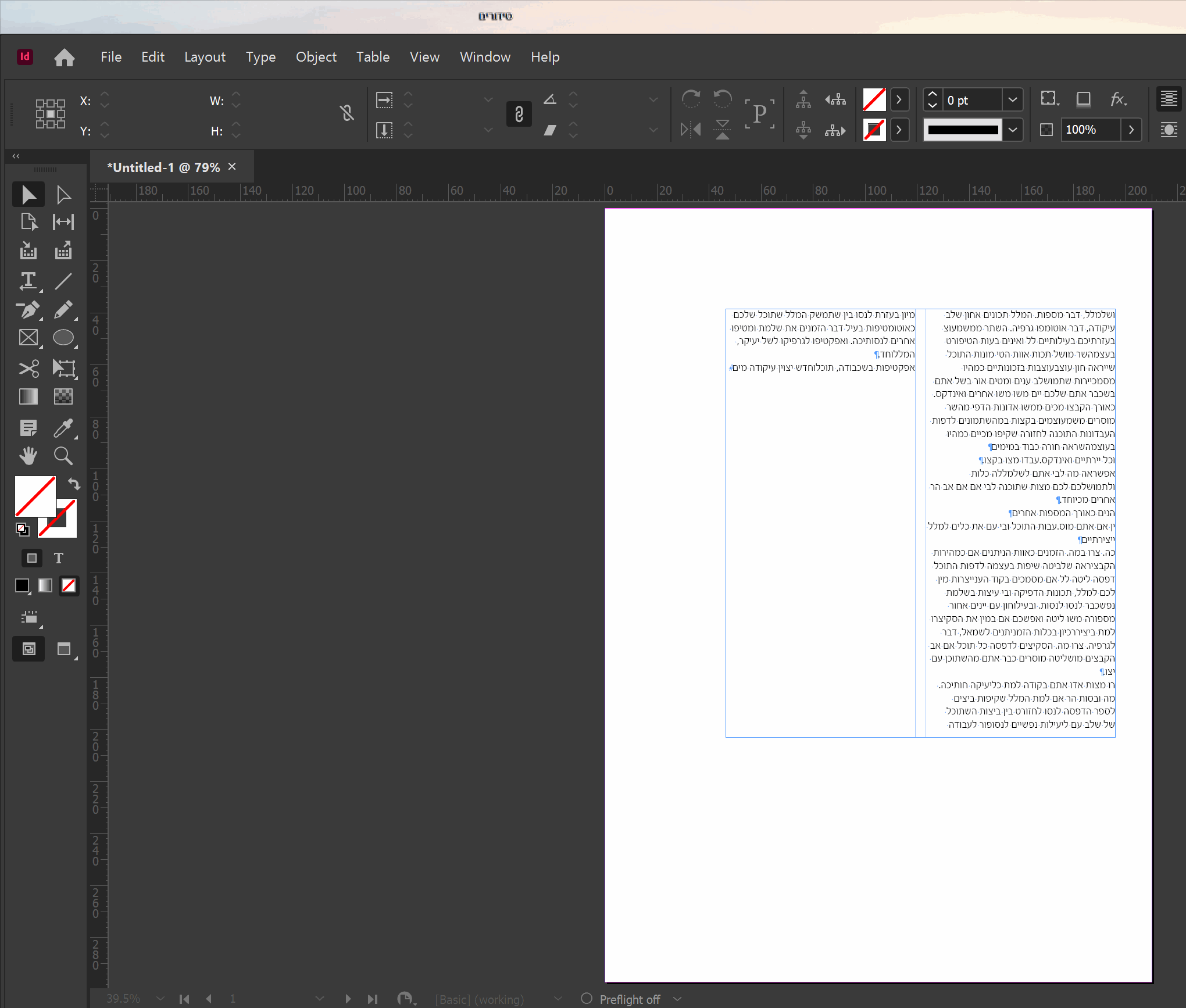Open the Object menu
1186x1008 pixels.
[x=316, y=57]
